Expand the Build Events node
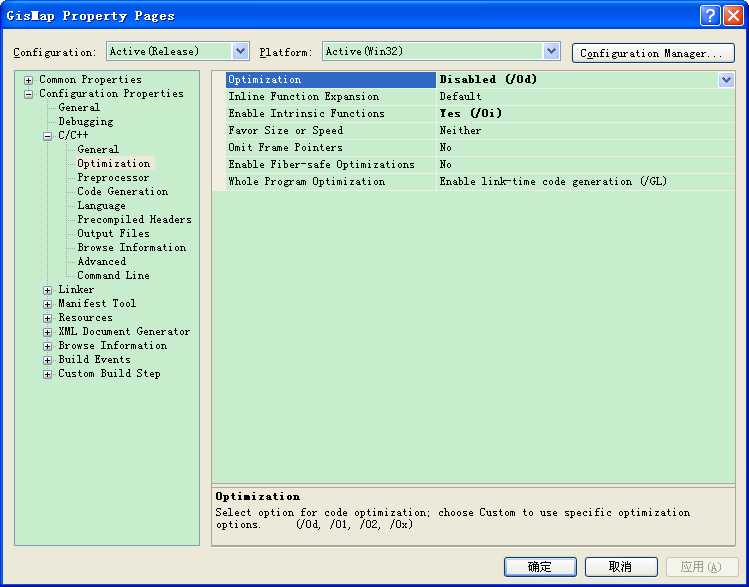Image resolution: width=749 pixels, height=587 pixels. (x=47, y=360)
